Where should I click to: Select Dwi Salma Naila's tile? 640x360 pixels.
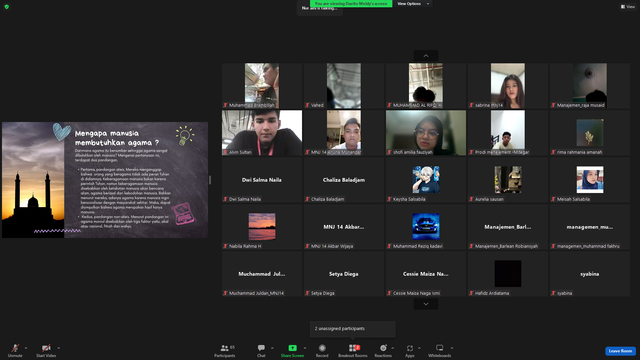262,180
